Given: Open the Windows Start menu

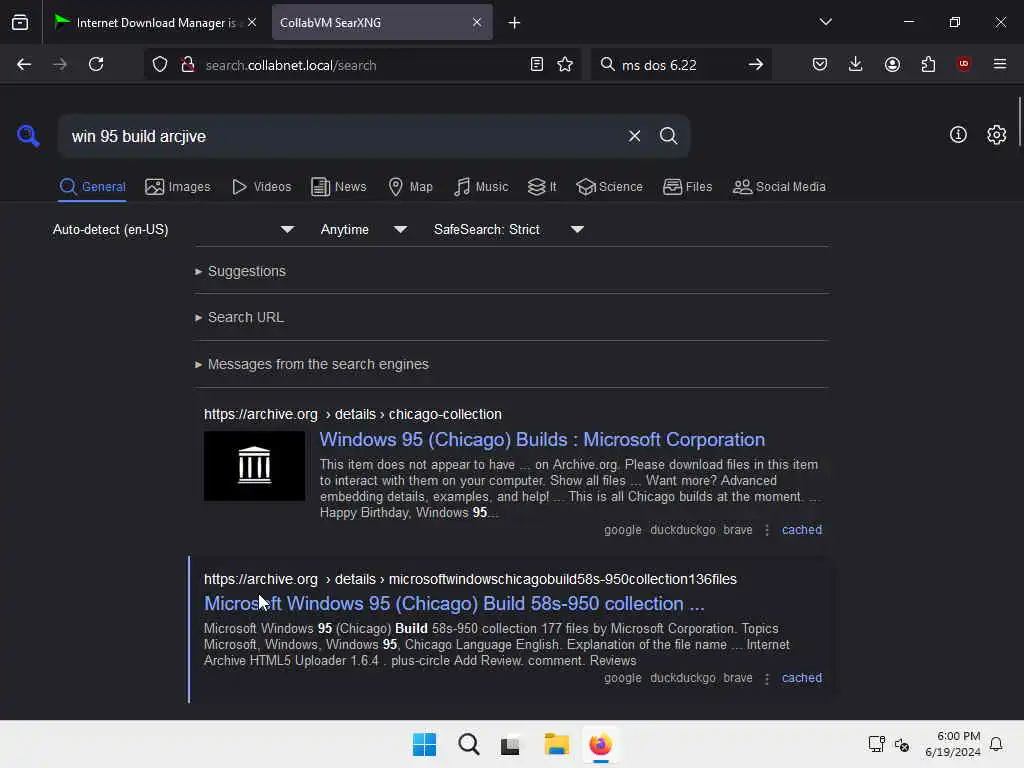Looking at the screenshot, I should click(x=424, y=744).
